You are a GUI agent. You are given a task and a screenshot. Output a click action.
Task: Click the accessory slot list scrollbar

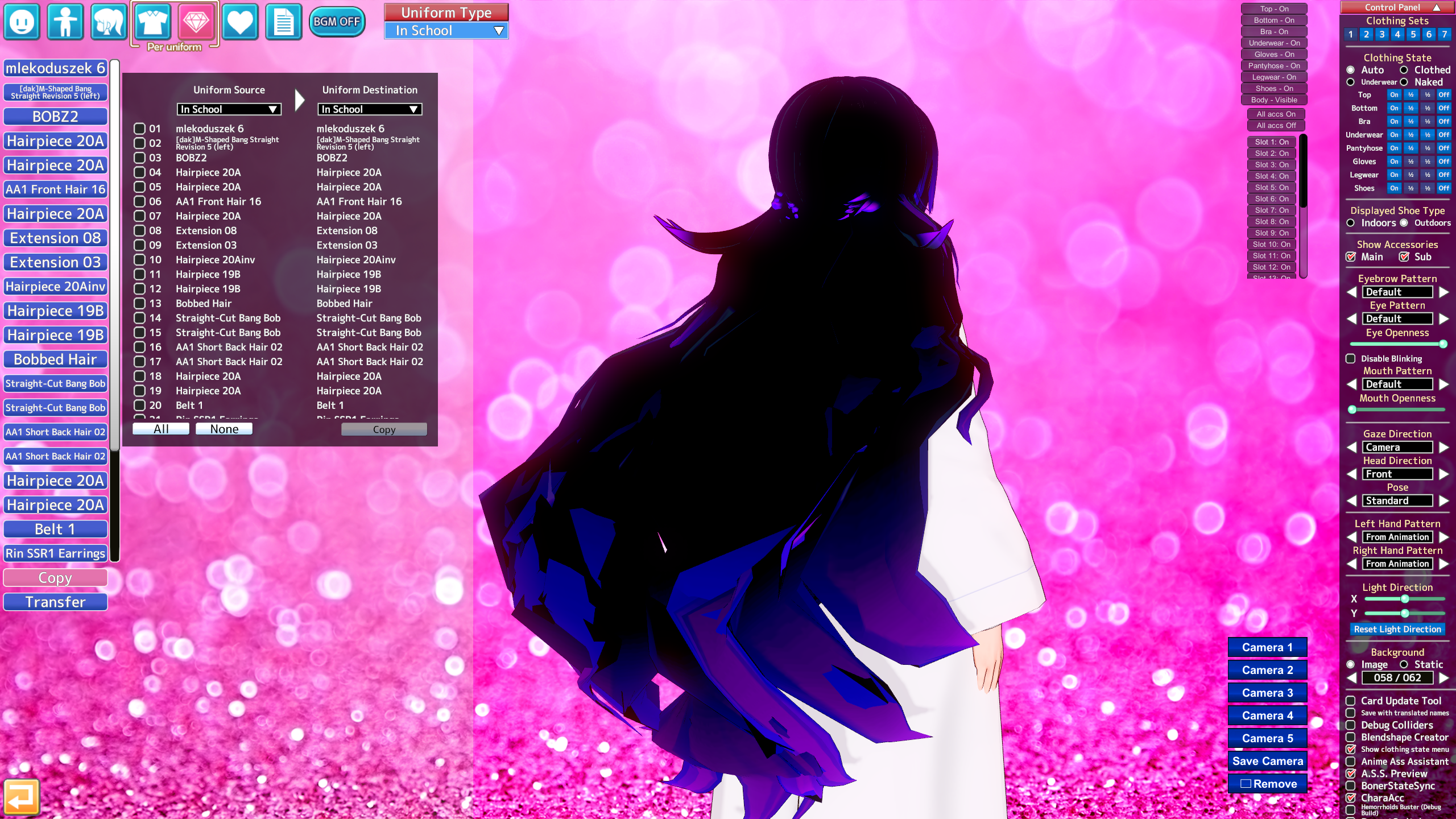coord(114,310)
